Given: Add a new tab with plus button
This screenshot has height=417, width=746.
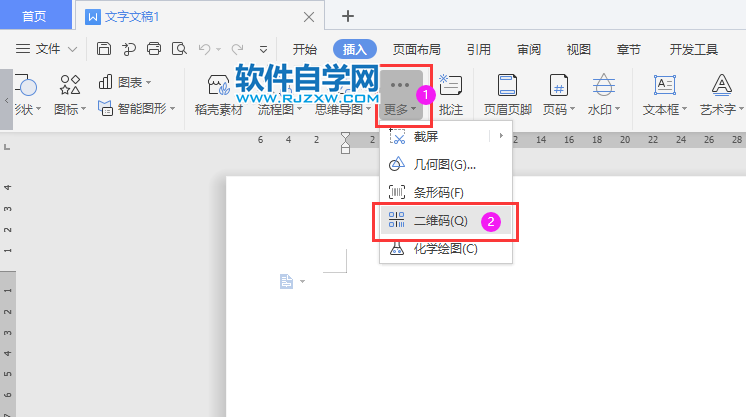Looking at the screenshot, I should pyautogui.click(x=348, y=16).
